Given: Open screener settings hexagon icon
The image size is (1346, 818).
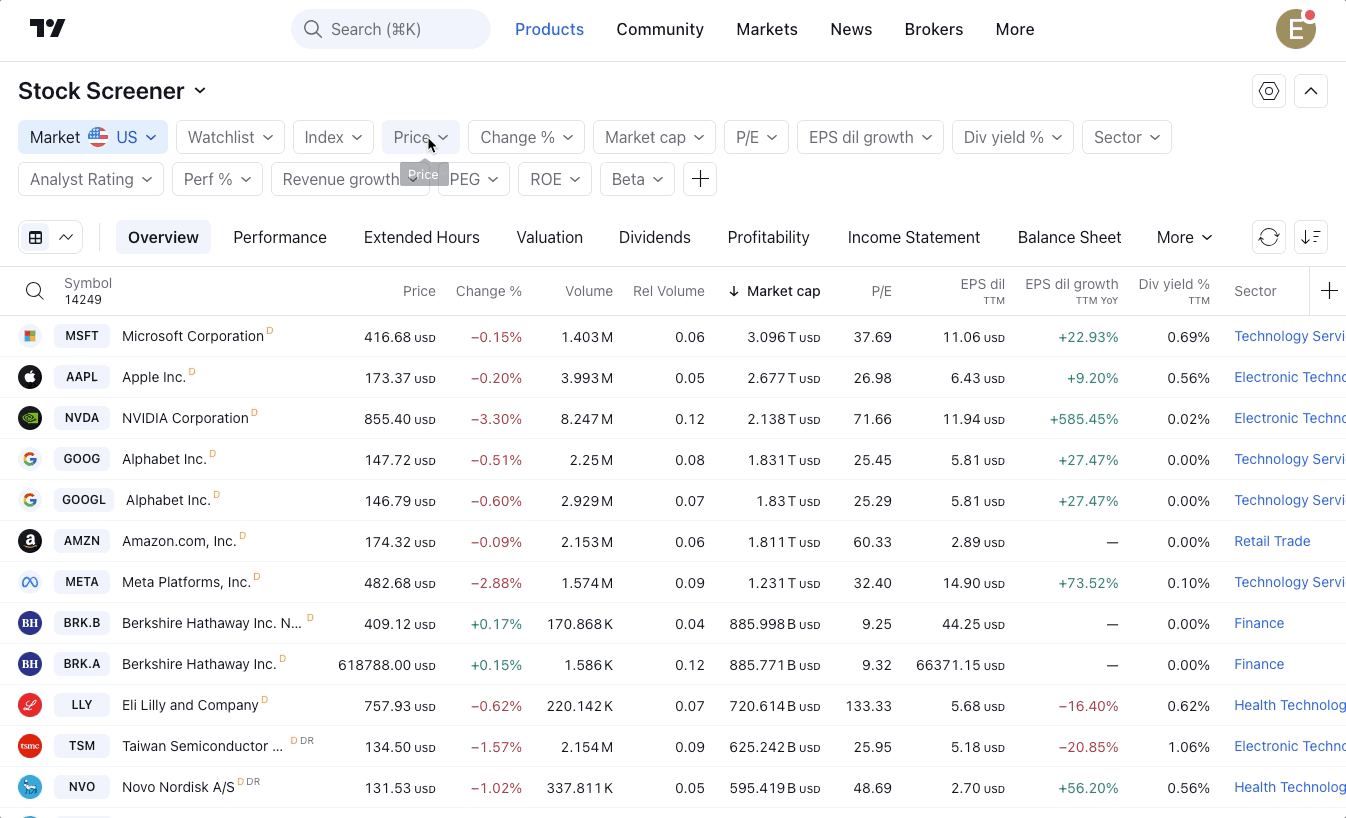Looking at the screenshot, I should coord(1269,91).
